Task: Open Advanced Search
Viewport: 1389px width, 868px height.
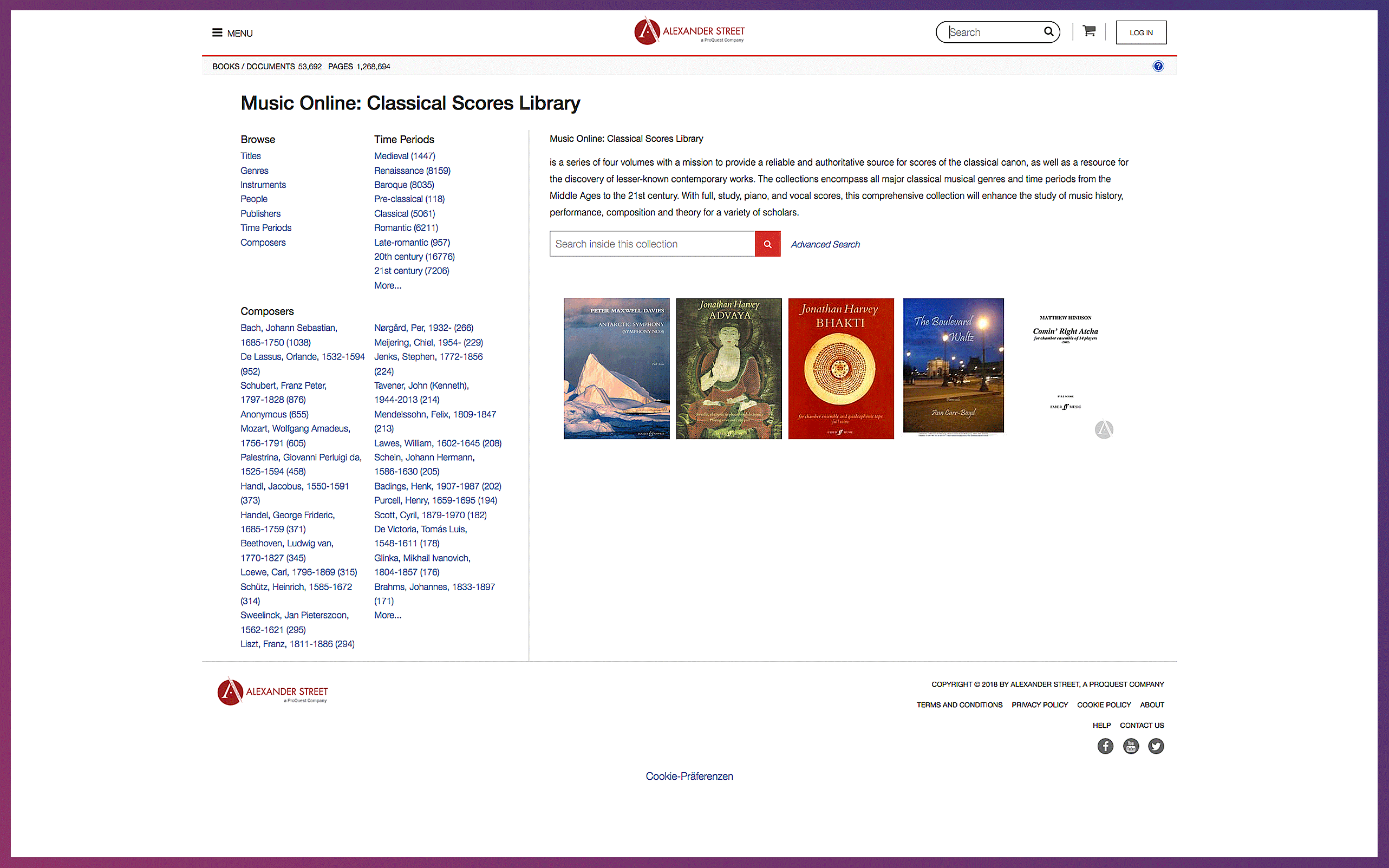Action: (x=825, y=244)
